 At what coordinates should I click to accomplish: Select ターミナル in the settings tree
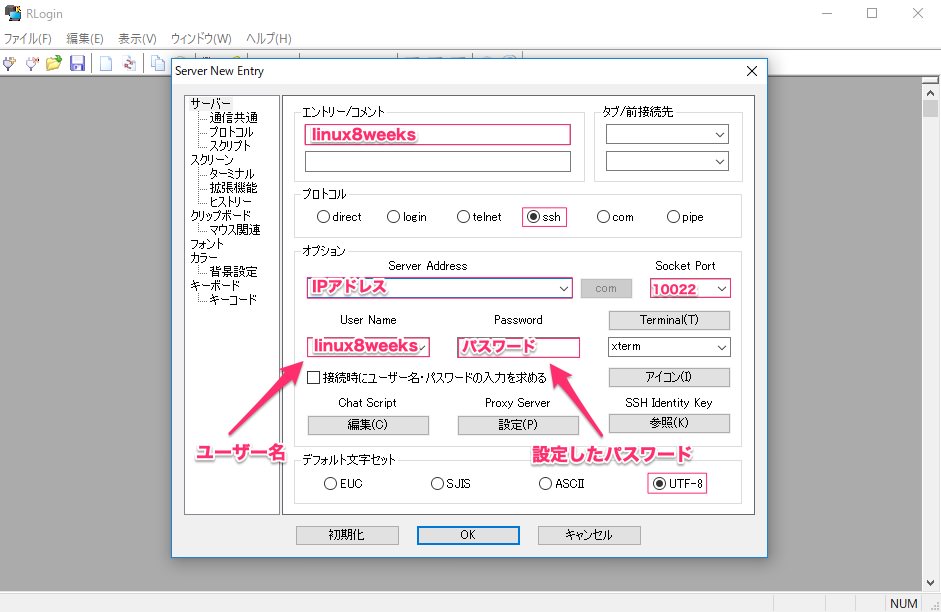point(232,174)
